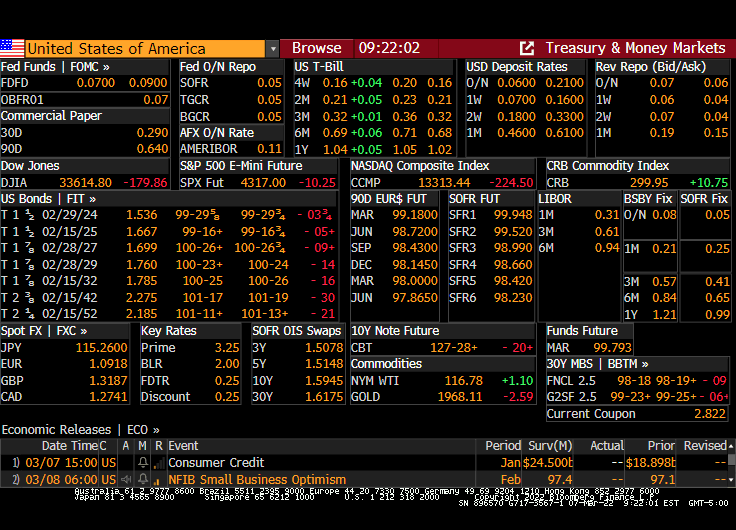Click the Browse button
The image size is (736, 530).
[316, 48]
